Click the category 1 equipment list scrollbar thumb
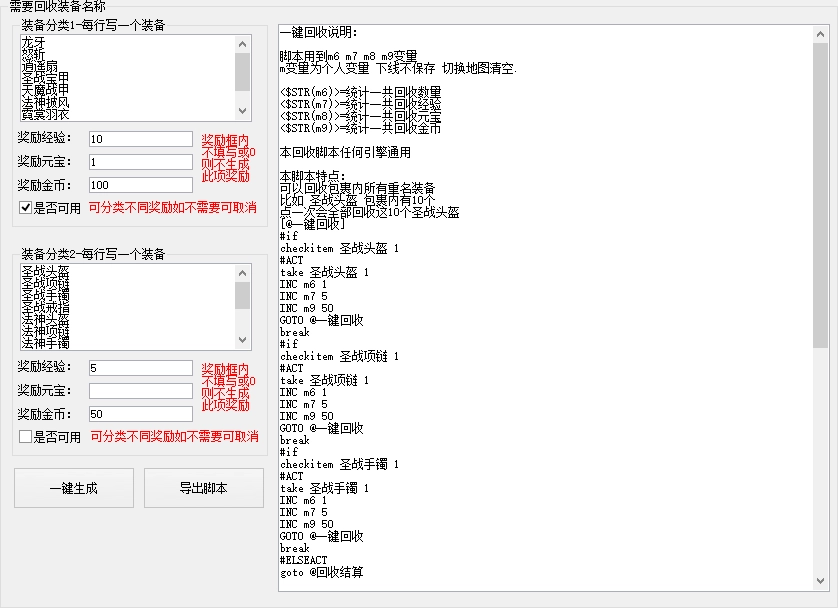The height and width of the screenshot is (608, 838). pos(242,72)
